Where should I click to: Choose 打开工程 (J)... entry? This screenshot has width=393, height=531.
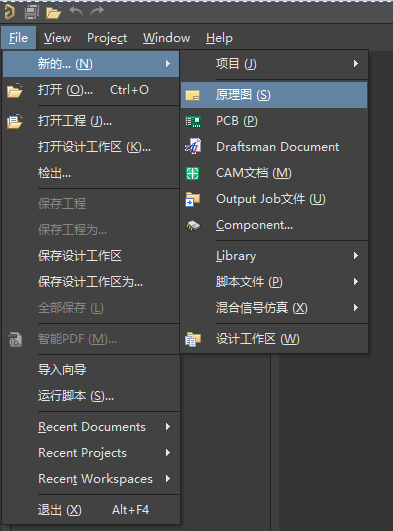(91, 121)
